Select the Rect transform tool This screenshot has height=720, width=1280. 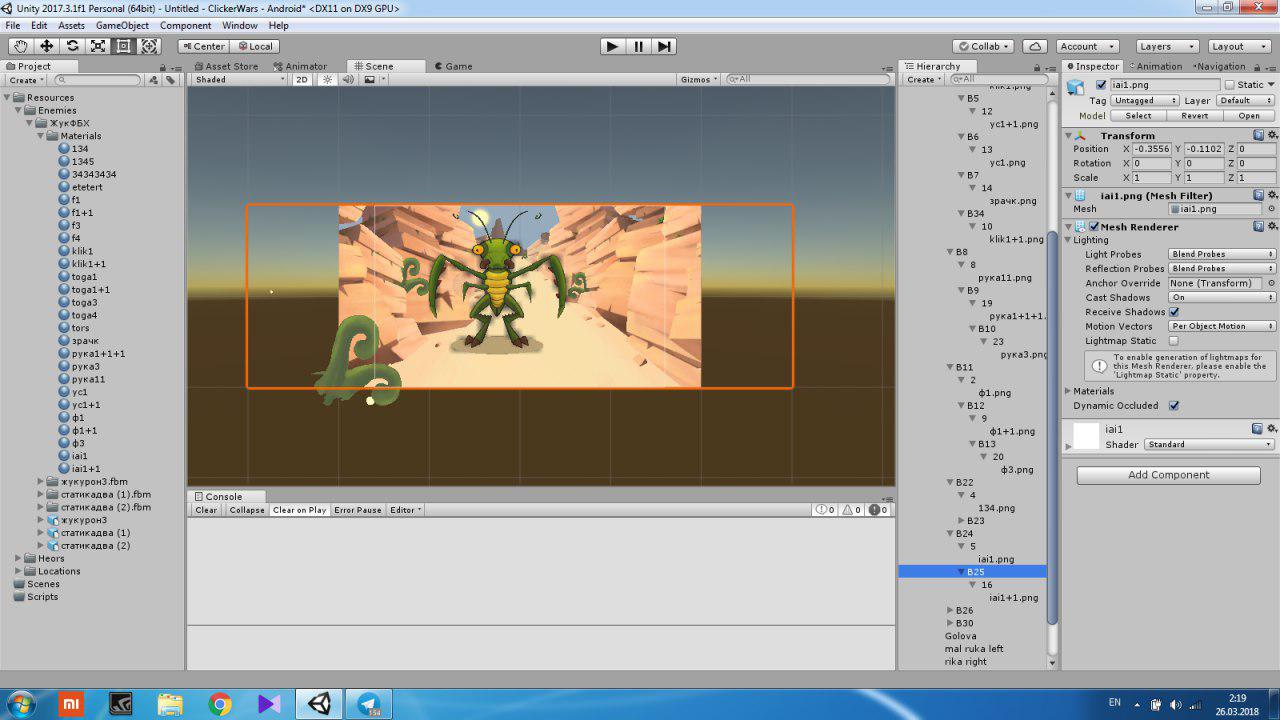point(124,46)
